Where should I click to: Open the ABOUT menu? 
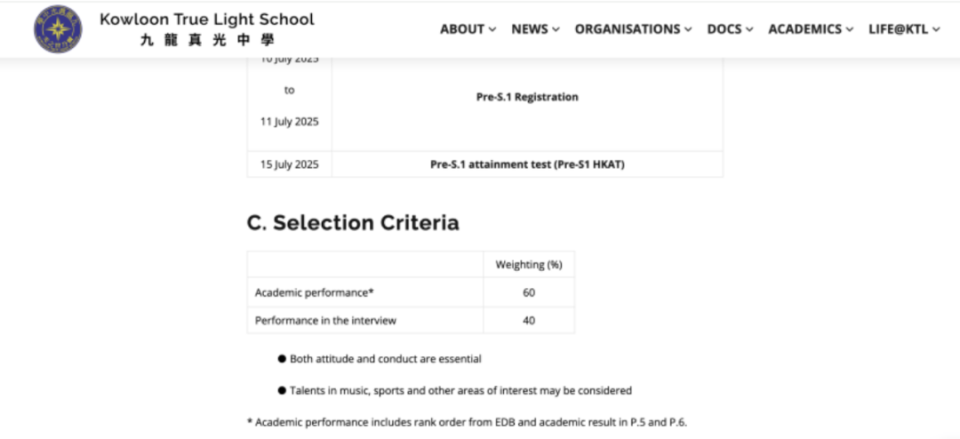pos(467,29)
